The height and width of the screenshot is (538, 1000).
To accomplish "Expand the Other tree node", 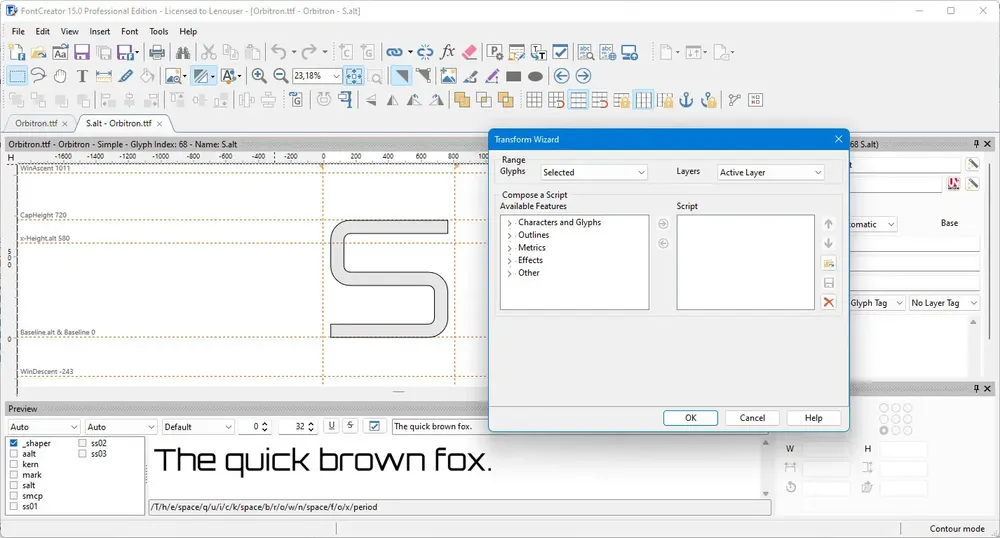I will 509,273.
